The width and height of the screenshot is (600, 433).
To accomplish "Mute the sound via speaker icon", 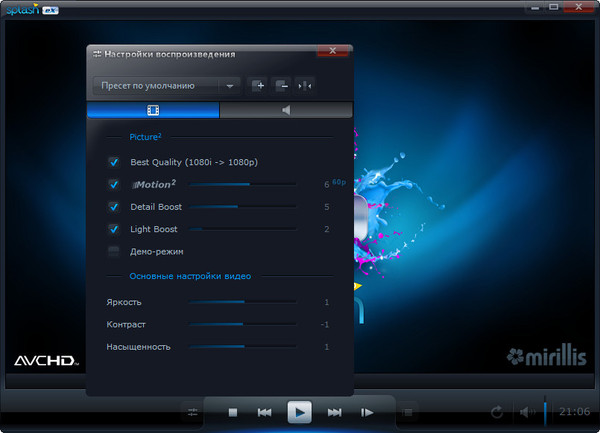I will pyautogui.click(x=526, y=411).
